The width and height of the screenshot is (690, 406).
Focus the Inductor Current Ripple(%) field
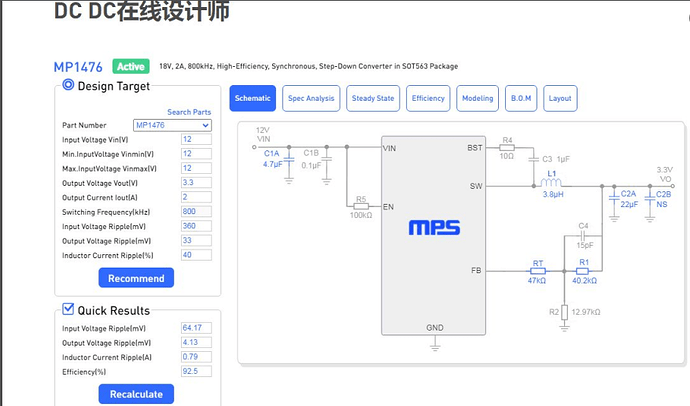[x=196, y=255]
